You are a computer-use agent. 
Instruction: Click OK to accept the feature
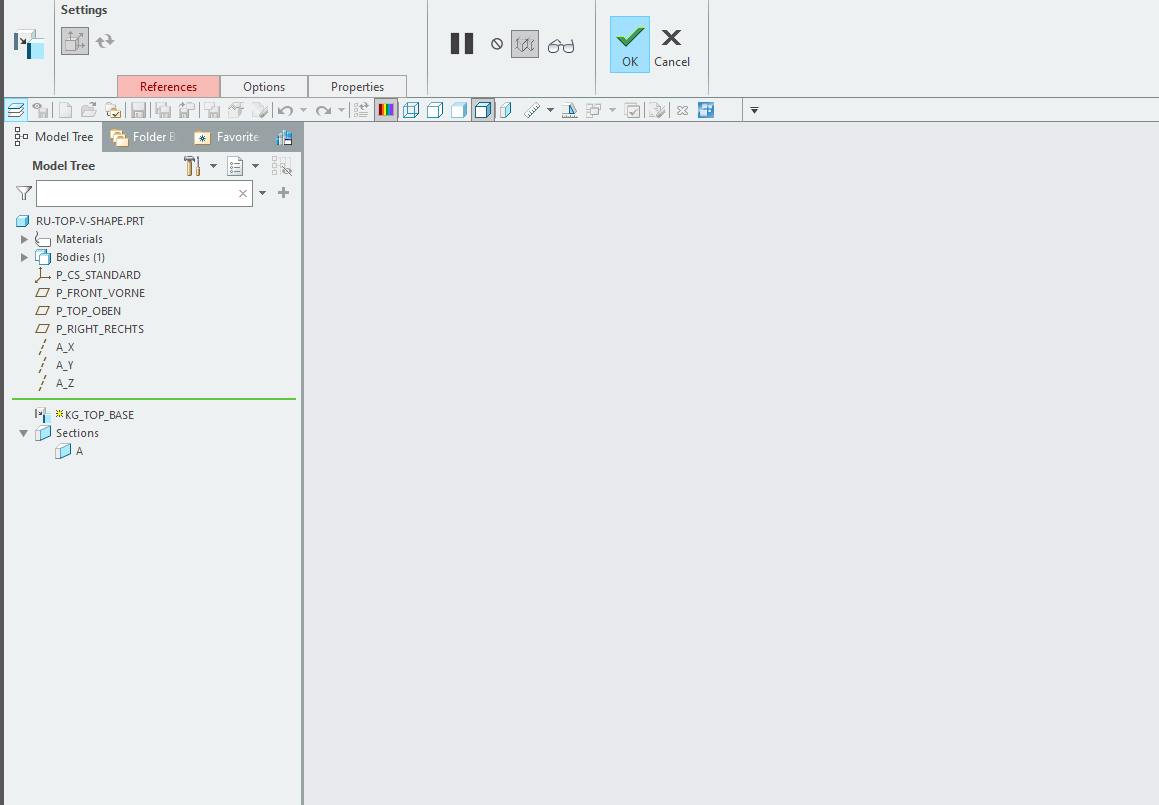629,44
